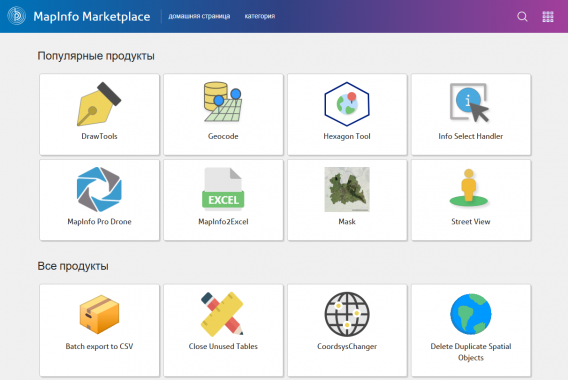Screen dimensions: 568x380
Task: Open the Info Select Handler label
Action: click(471, 136)
